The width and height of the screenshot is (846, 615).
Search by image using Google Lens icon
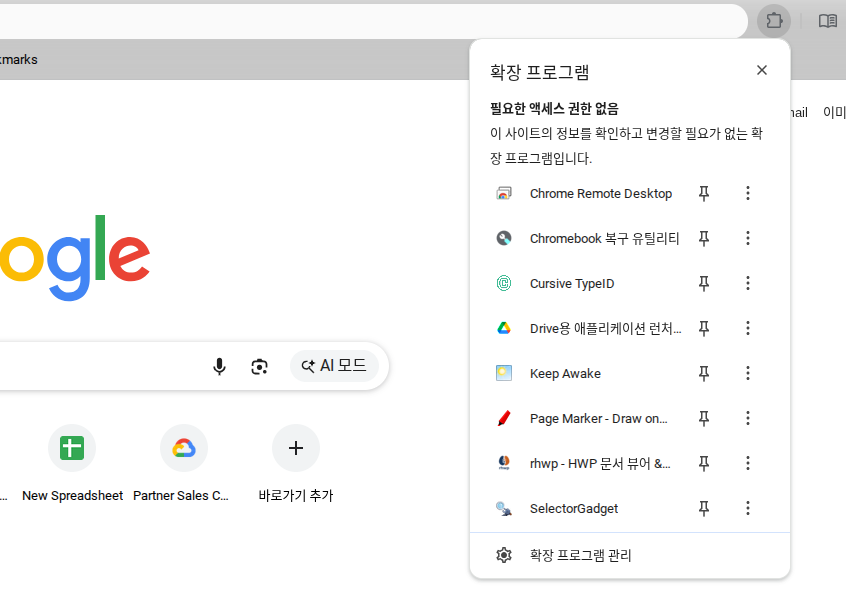[260, 366]
